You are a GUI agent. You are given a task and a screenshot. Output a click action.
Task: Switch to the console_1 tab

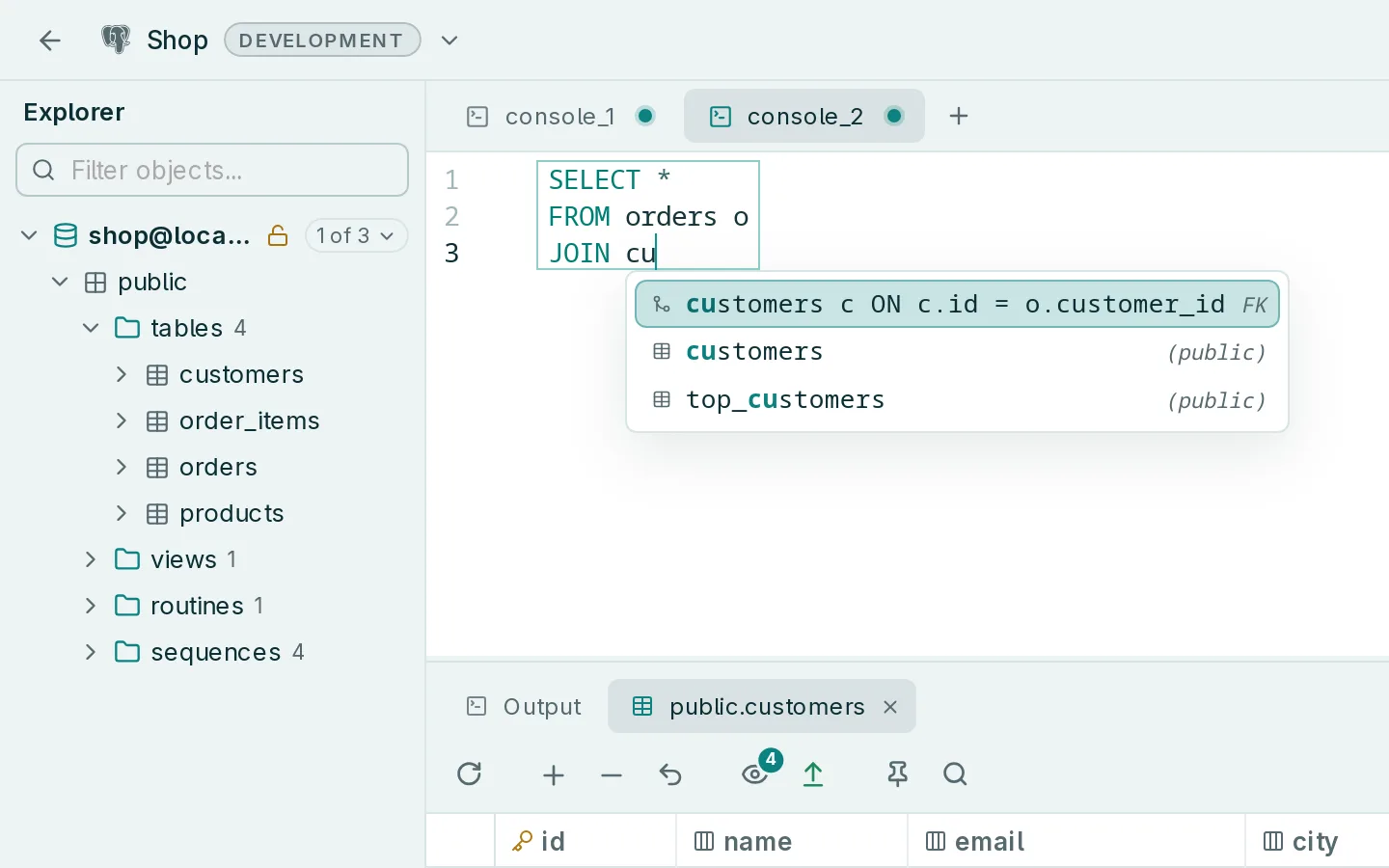point(559,117)
